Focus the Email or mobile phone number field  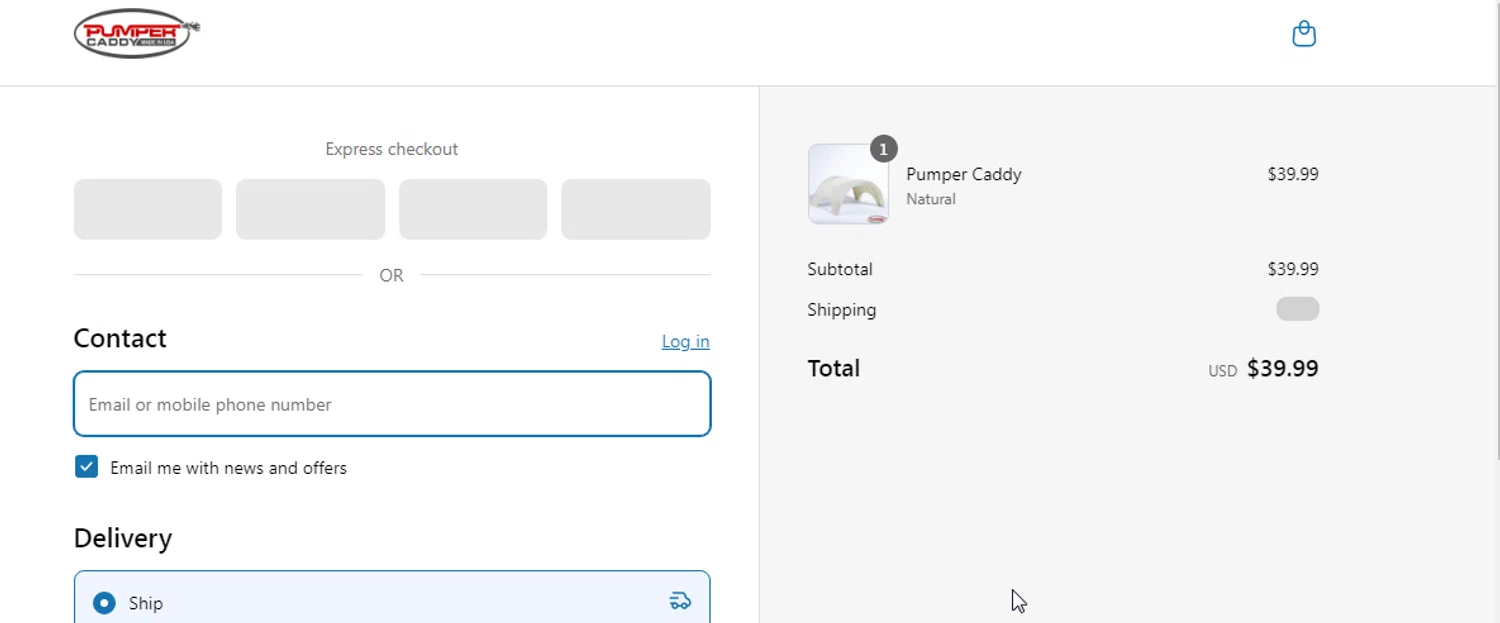point(392,404)
